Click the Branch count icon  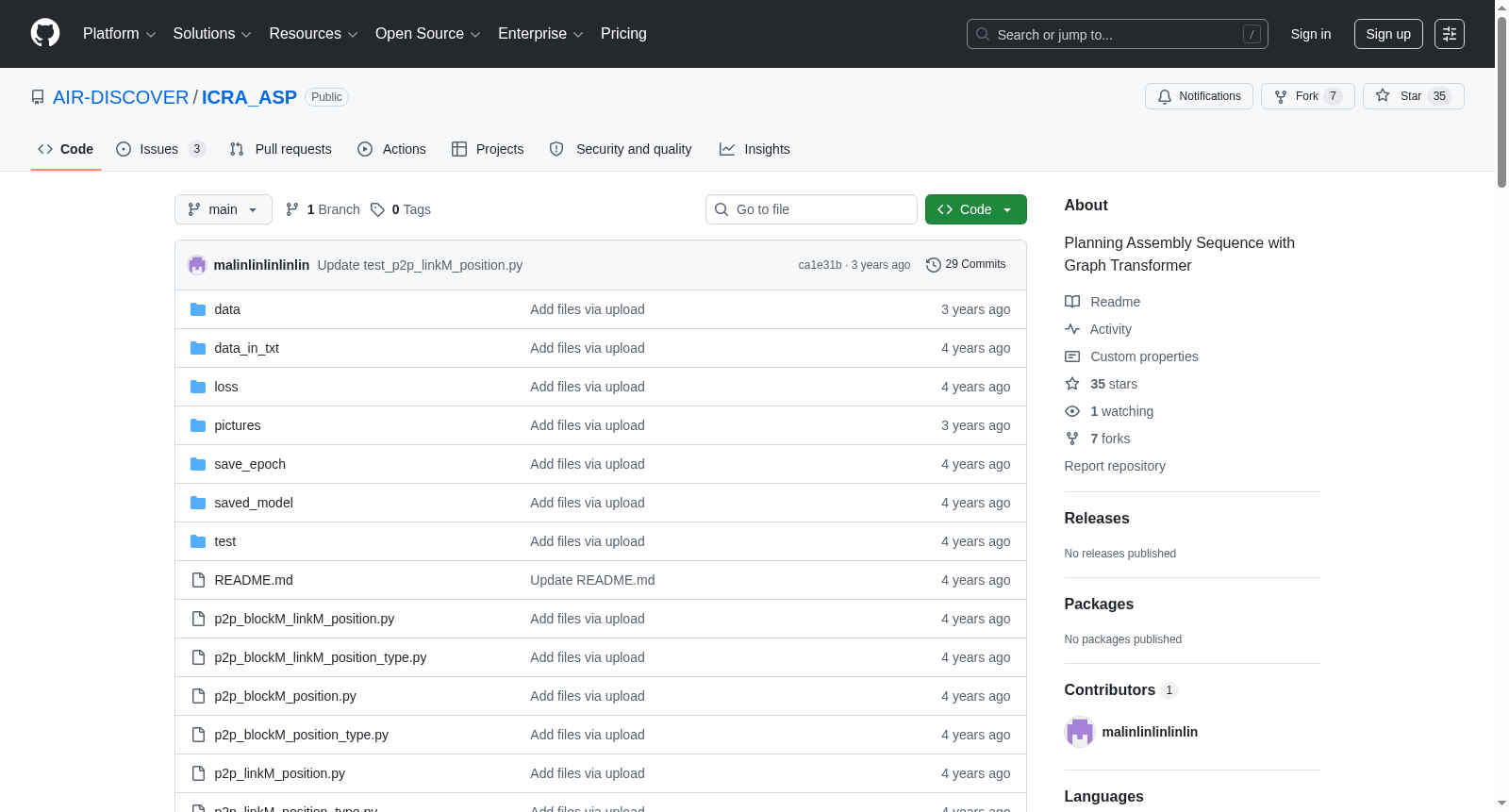[x=292, y=209]
